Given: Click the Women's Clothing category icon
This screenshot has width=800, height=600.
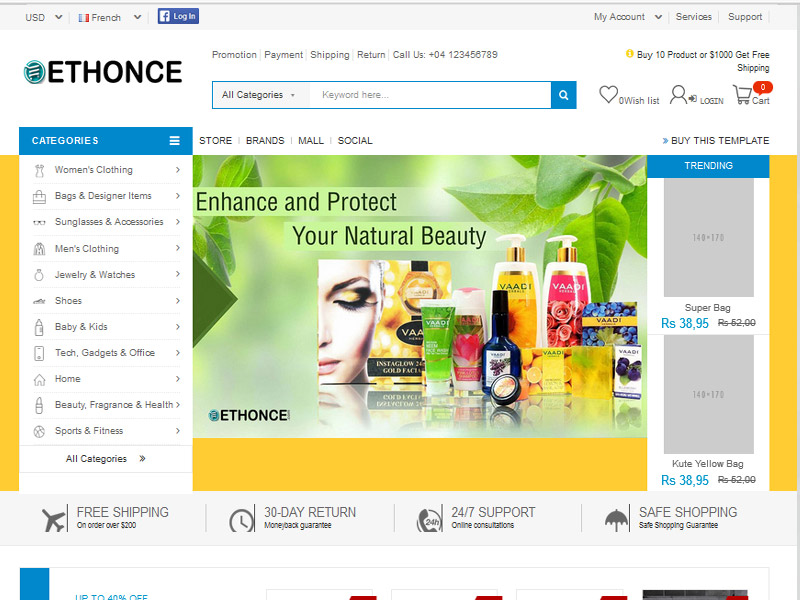Looking at the screenshot, I should pyautogui.click(x=39, y=170).
